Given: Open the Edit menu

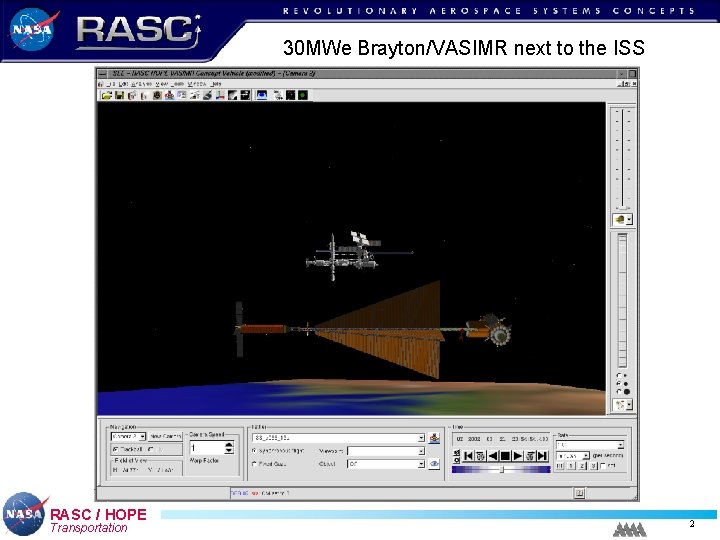Looking at the screenshot, I should [x=124, y=84].
